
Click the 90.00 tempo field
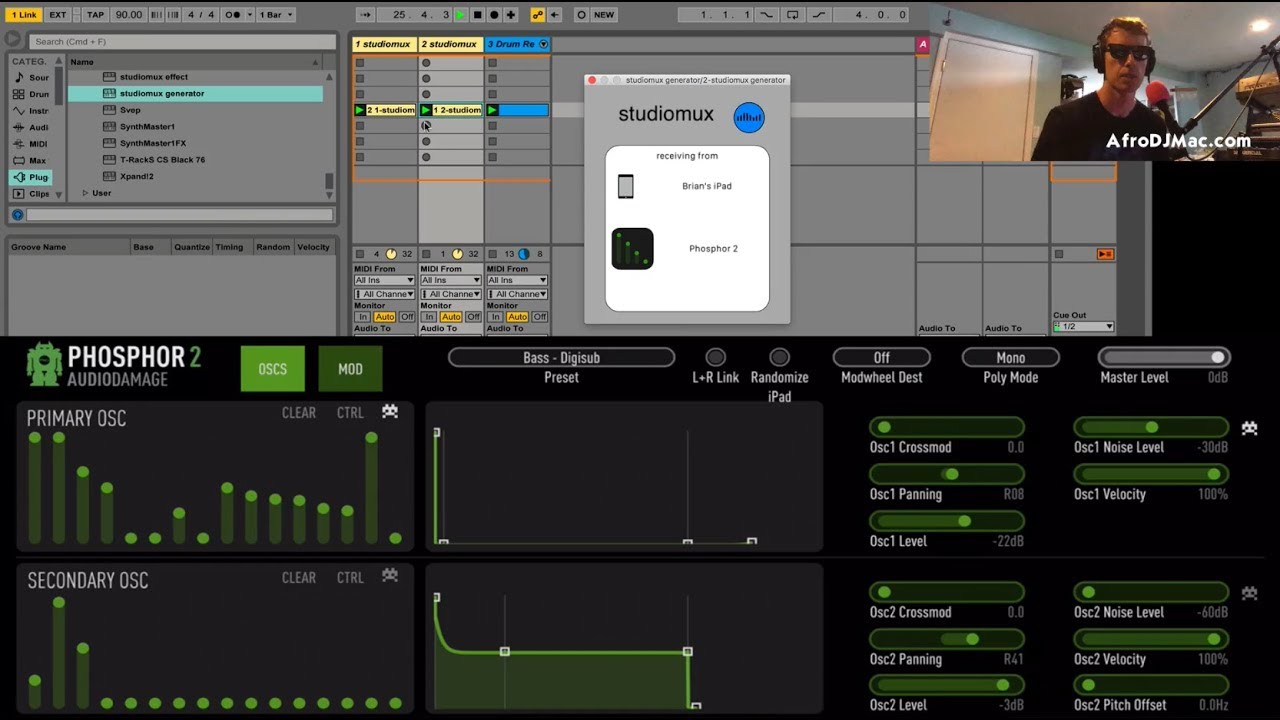(x=128, y=15)
